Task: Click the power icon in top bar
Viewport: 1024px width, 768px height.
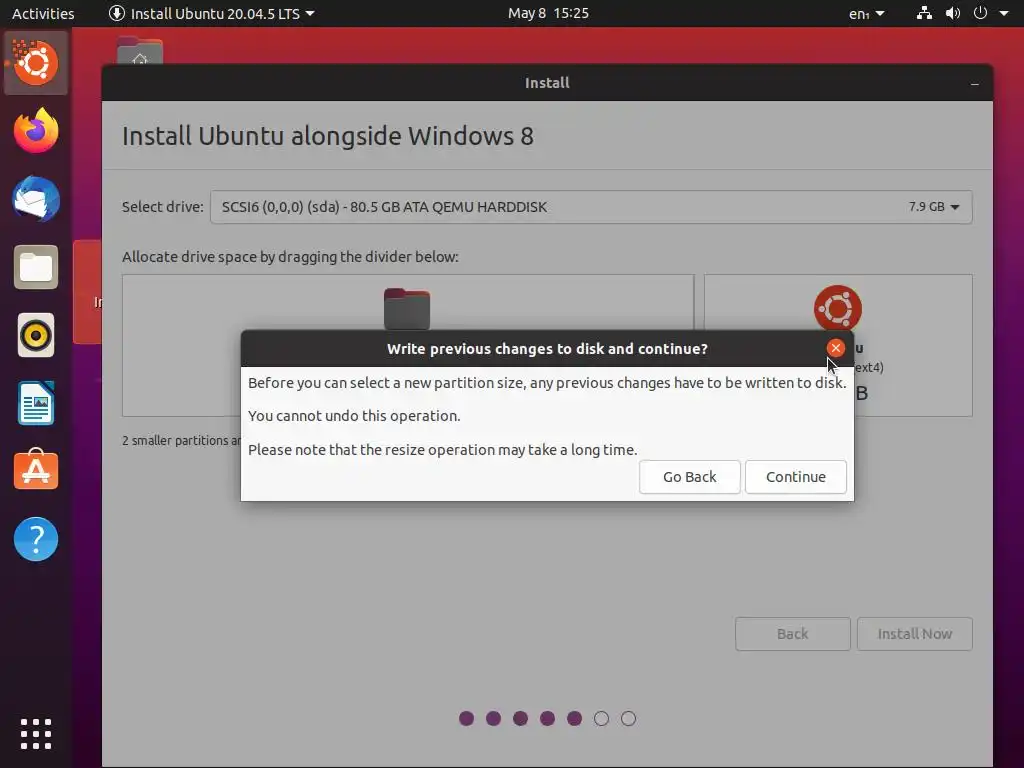Action: (x=980, y=13)
